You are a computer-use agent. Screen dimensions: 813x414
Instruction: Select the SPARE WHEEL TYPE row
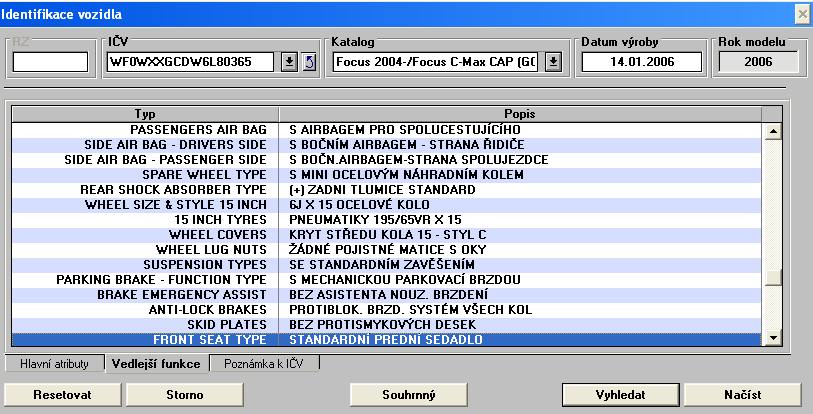click(145, 174)
